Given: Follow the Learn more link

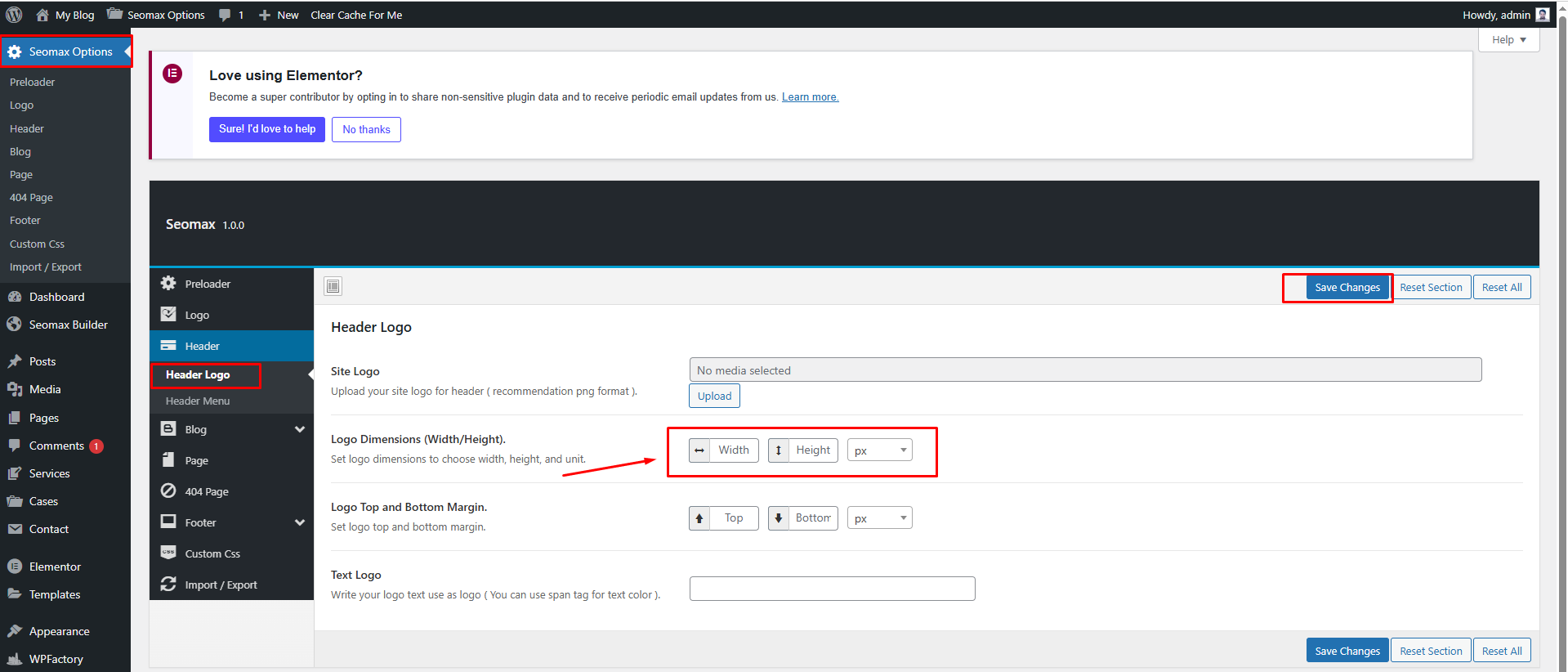Looking at the screenshot, I should pyautogui.click(x=810, y=96).
